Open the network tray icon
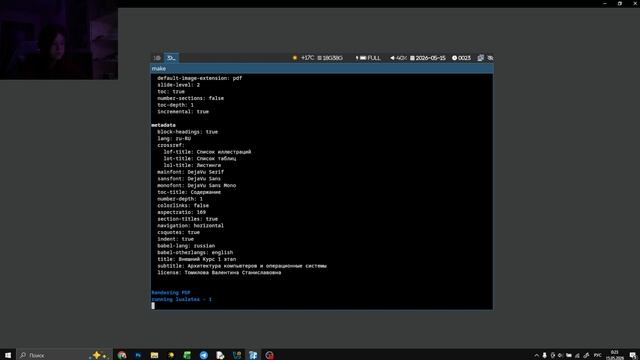 (577, 356)
